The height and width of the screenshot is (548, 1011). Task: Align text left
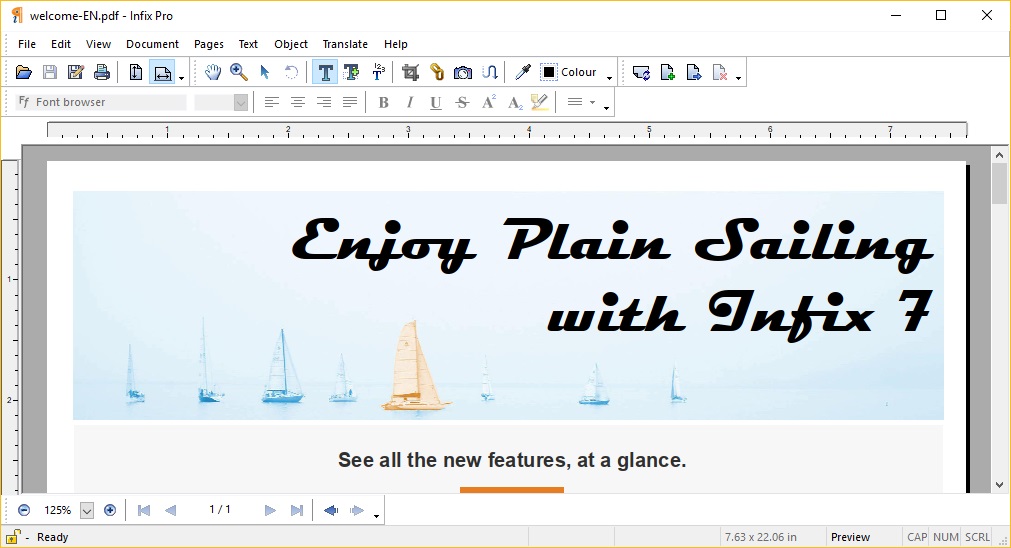point(271,102)
